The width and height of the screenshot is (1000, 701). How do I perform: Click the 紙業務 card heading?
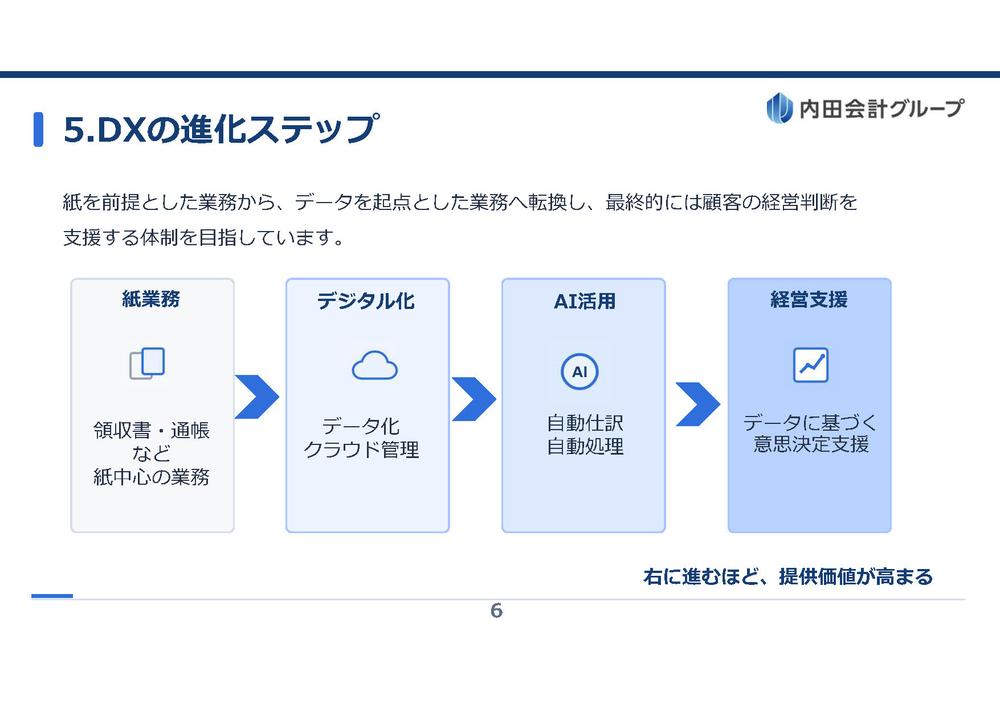click(151, 299)
